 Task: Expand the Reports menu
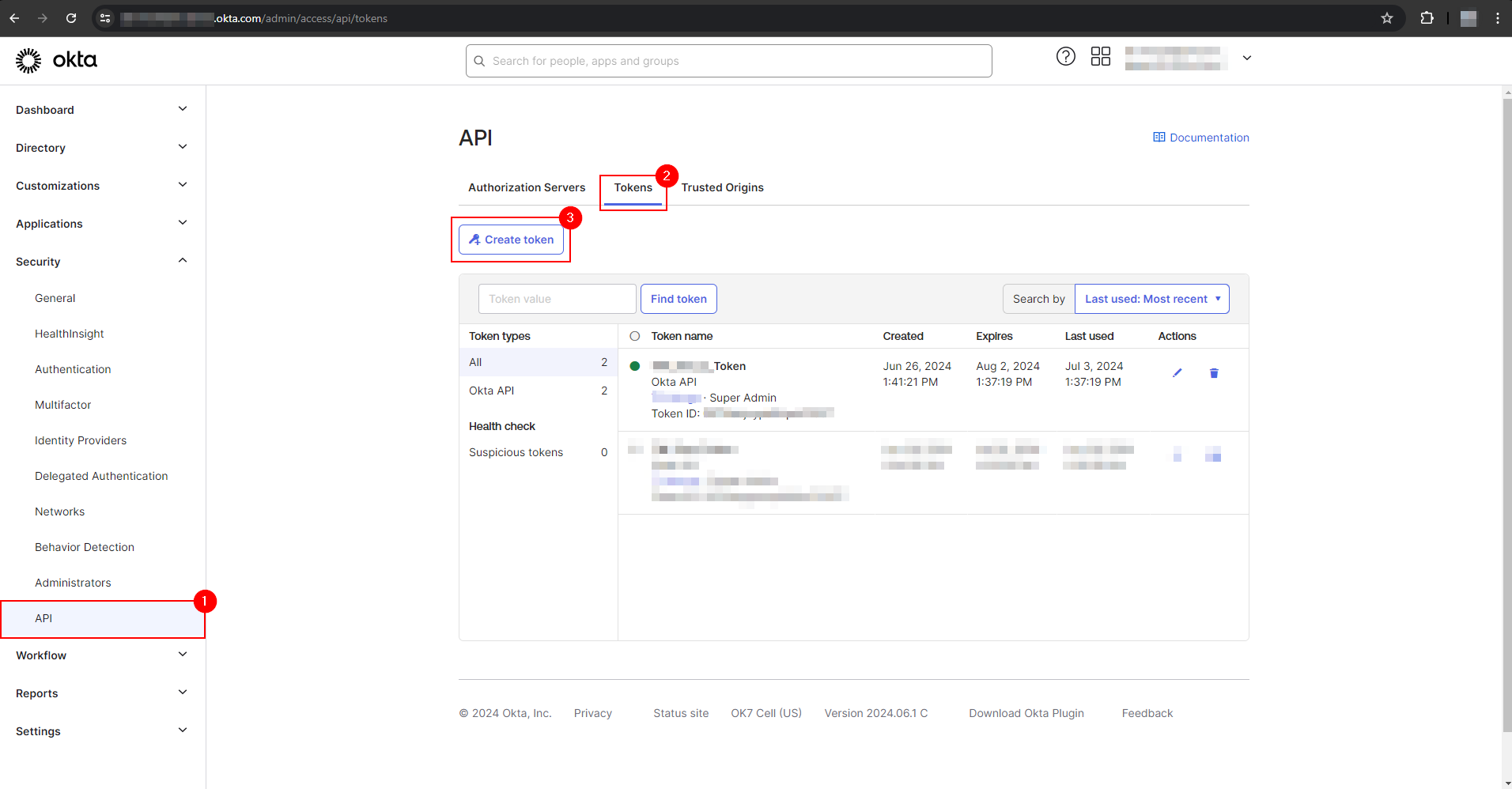pyautogui.click(x=103, y=693)
